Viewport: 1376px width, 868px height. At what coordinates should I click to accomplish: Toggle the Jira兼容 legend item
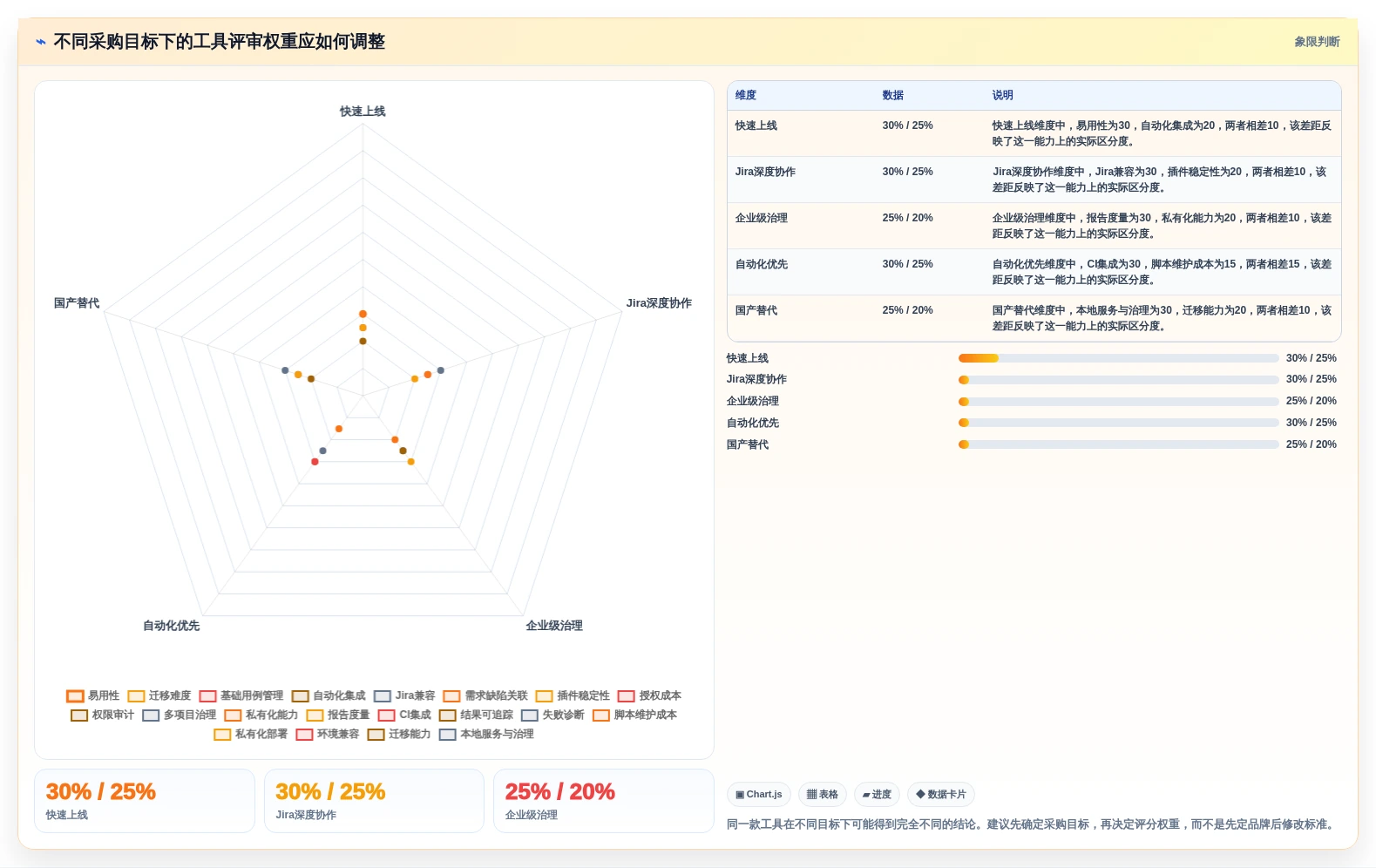click(x=404, y=695)
